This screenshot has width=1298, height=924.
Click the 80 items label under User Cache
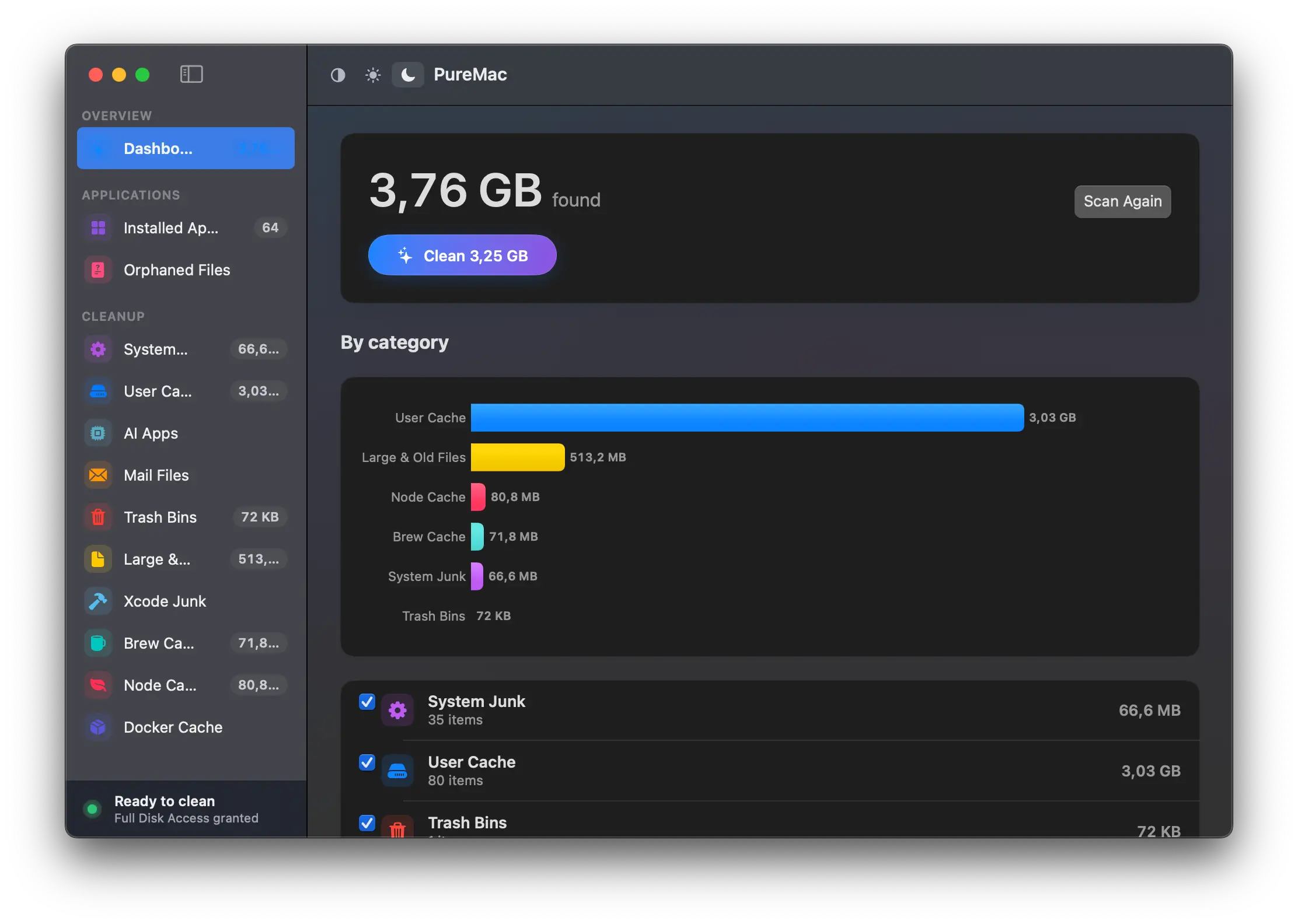click(x=455, y=780)
